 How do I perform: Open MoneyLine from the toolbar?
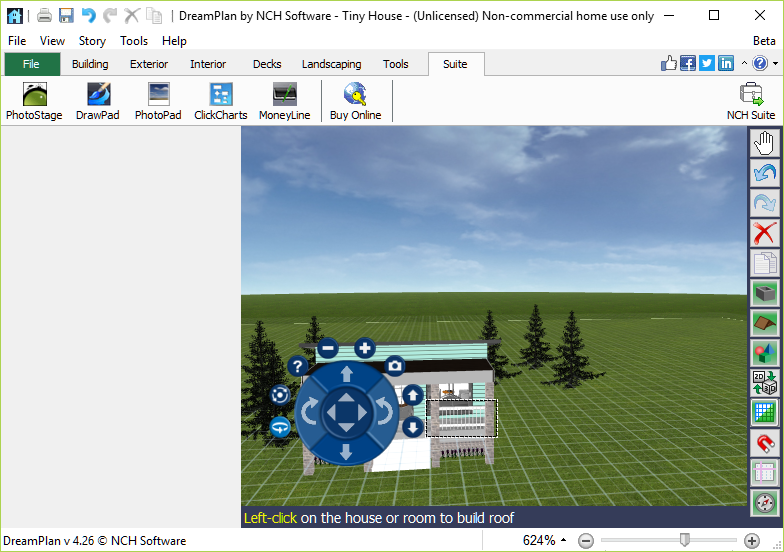[284, 102]
